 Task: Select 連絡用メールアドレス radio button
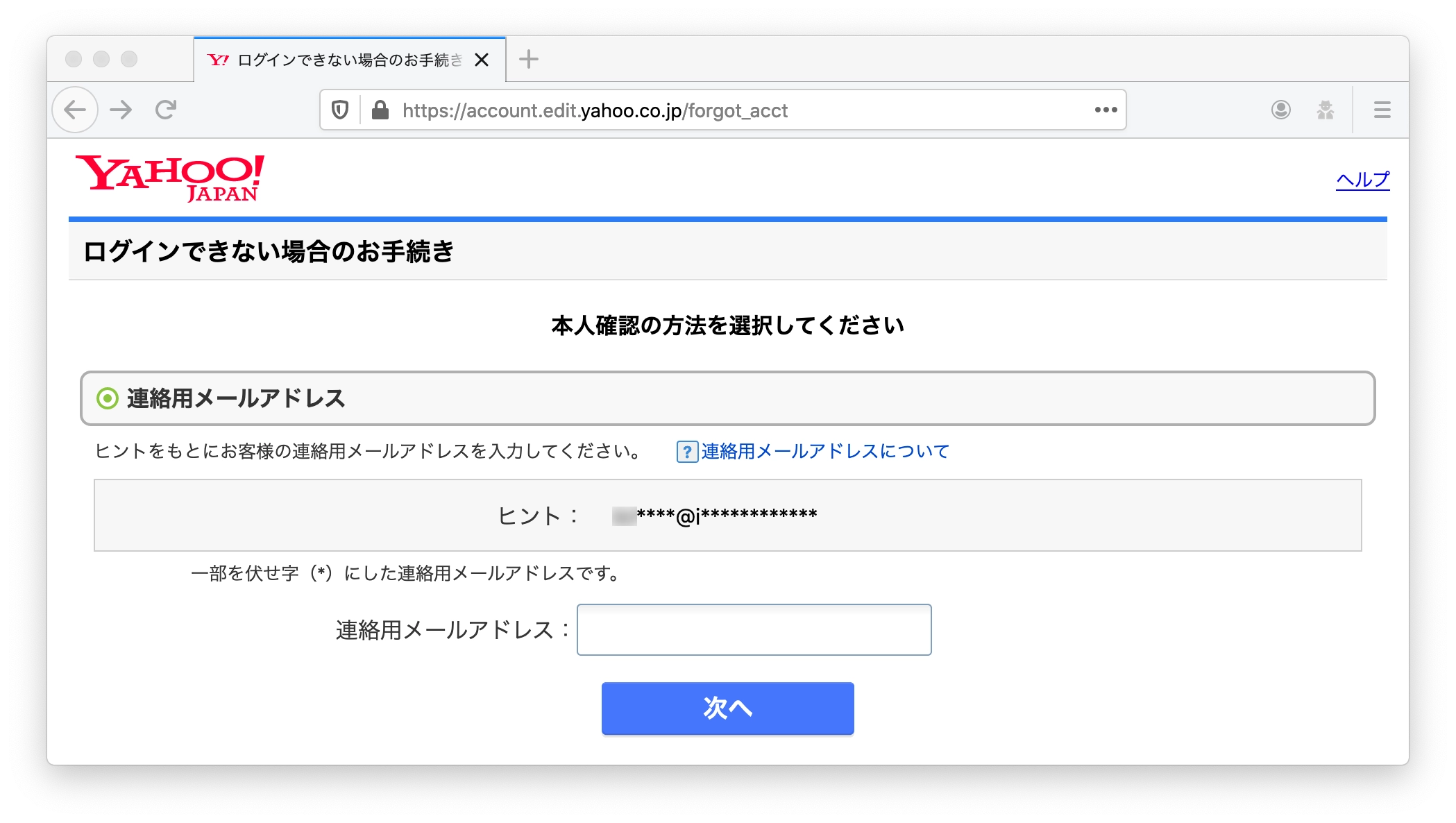pyautogui.click(x=108, y=399)
